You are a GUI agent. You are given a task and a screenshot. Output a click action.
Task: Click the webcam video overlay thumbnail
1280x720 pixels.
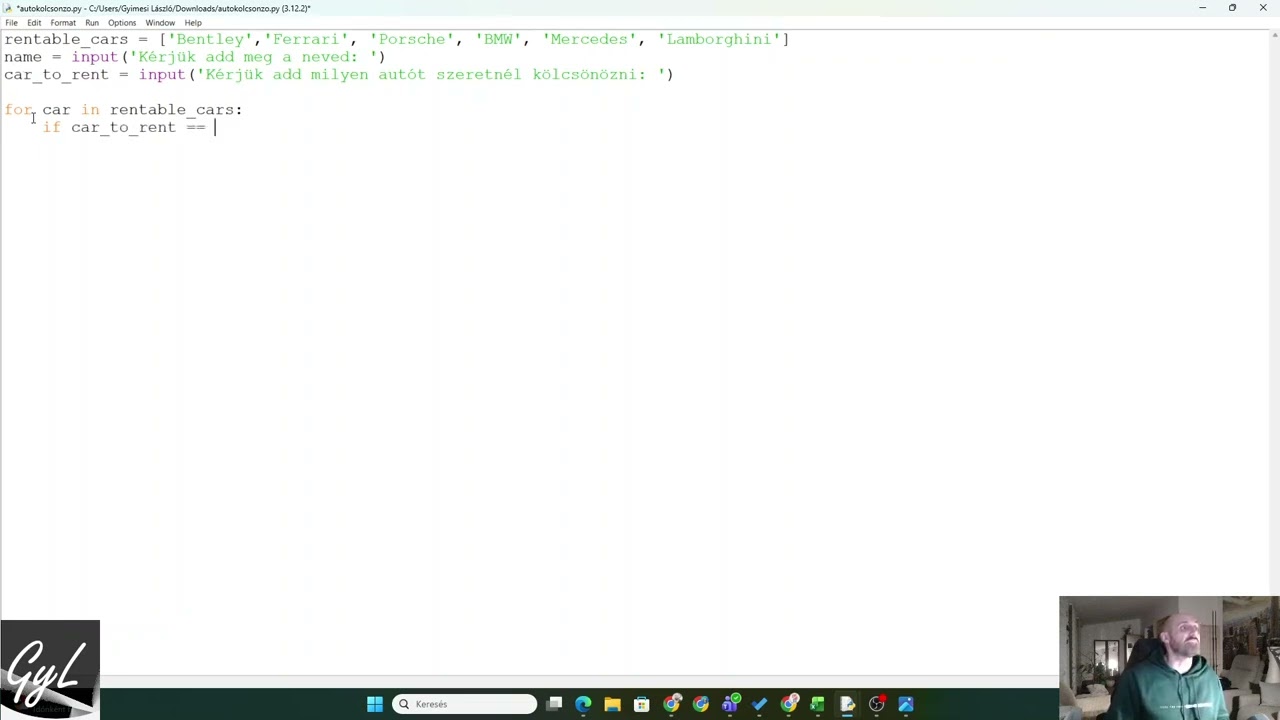coord(1169,658)
